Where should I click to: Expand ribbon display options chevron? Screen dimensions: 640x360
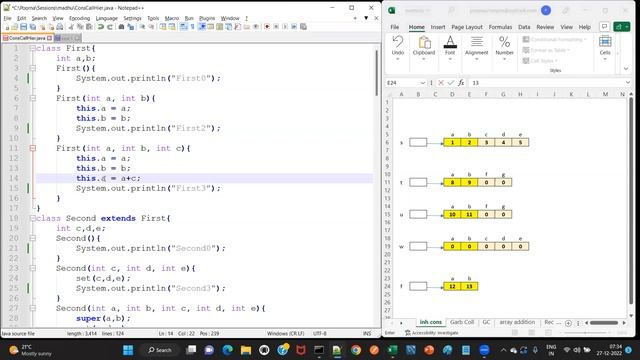[x=626, y=69]
